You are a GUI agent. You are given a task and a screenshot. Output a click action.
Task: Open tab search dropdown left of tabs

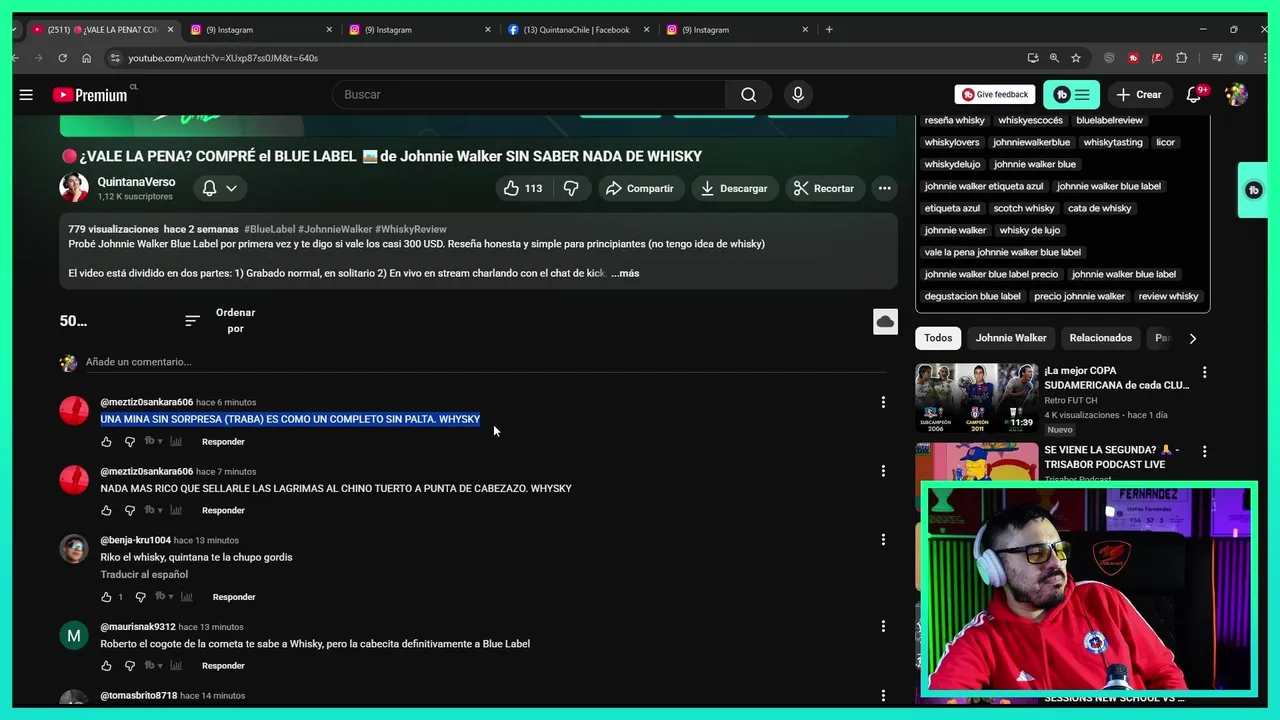[15, 30]
